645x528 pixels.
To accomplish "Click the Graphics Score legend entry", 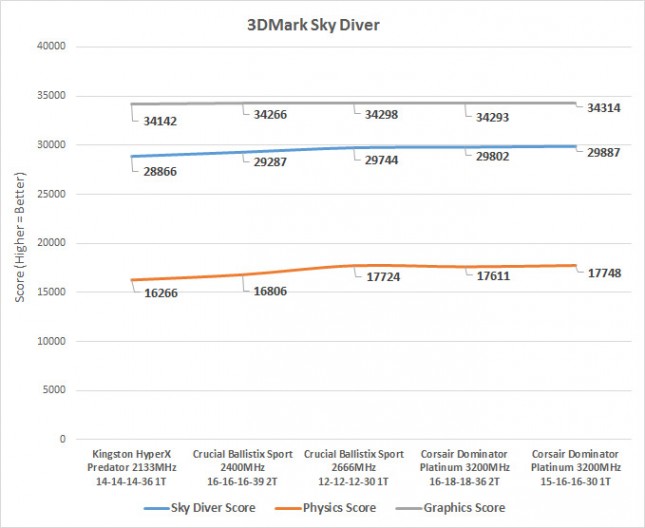I will (x=450, y=508).
